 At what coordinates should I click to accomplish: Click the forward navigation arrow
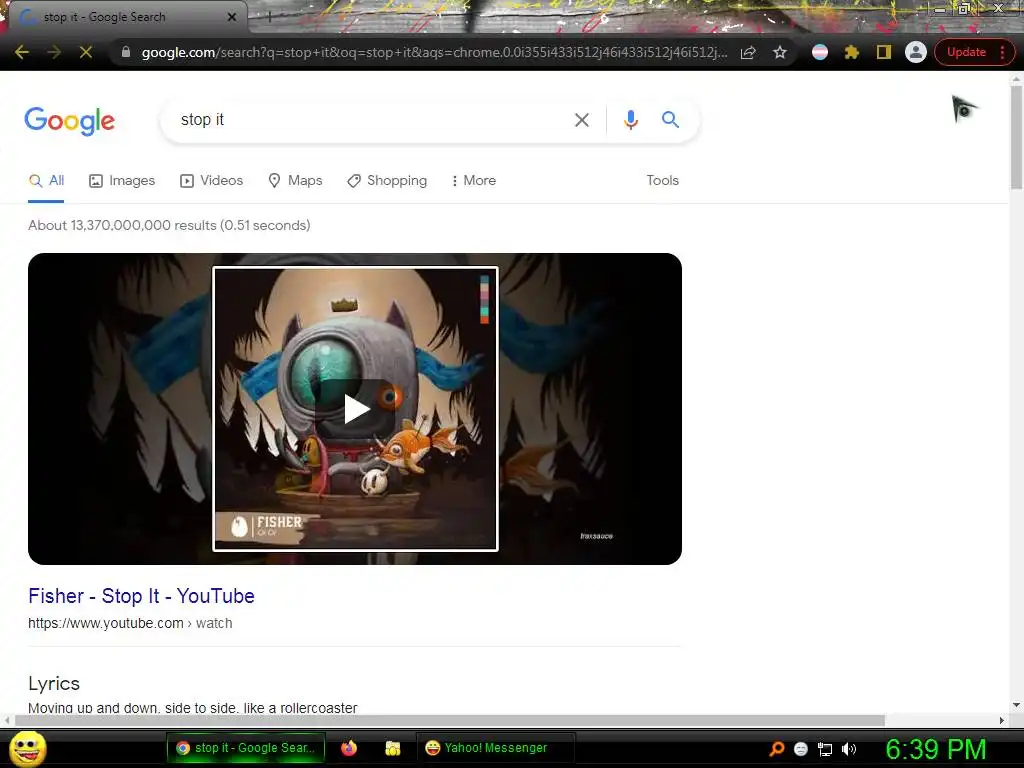pos(54,52)
